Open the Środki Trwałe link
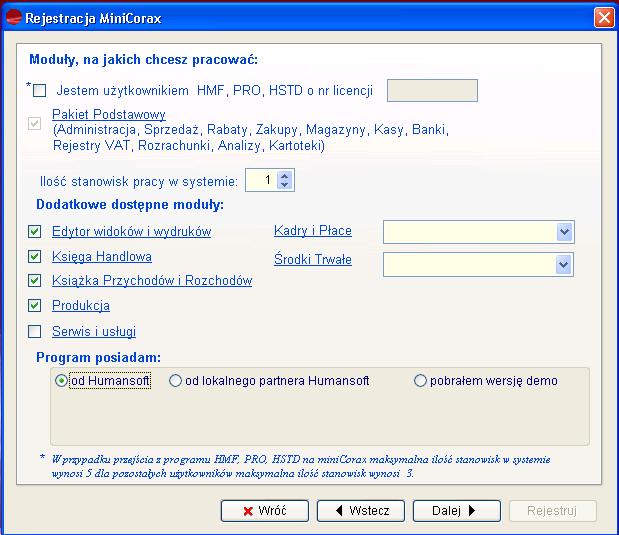This screenshot has height=535, width=619. pyautogui.click(x=313, y=259)
